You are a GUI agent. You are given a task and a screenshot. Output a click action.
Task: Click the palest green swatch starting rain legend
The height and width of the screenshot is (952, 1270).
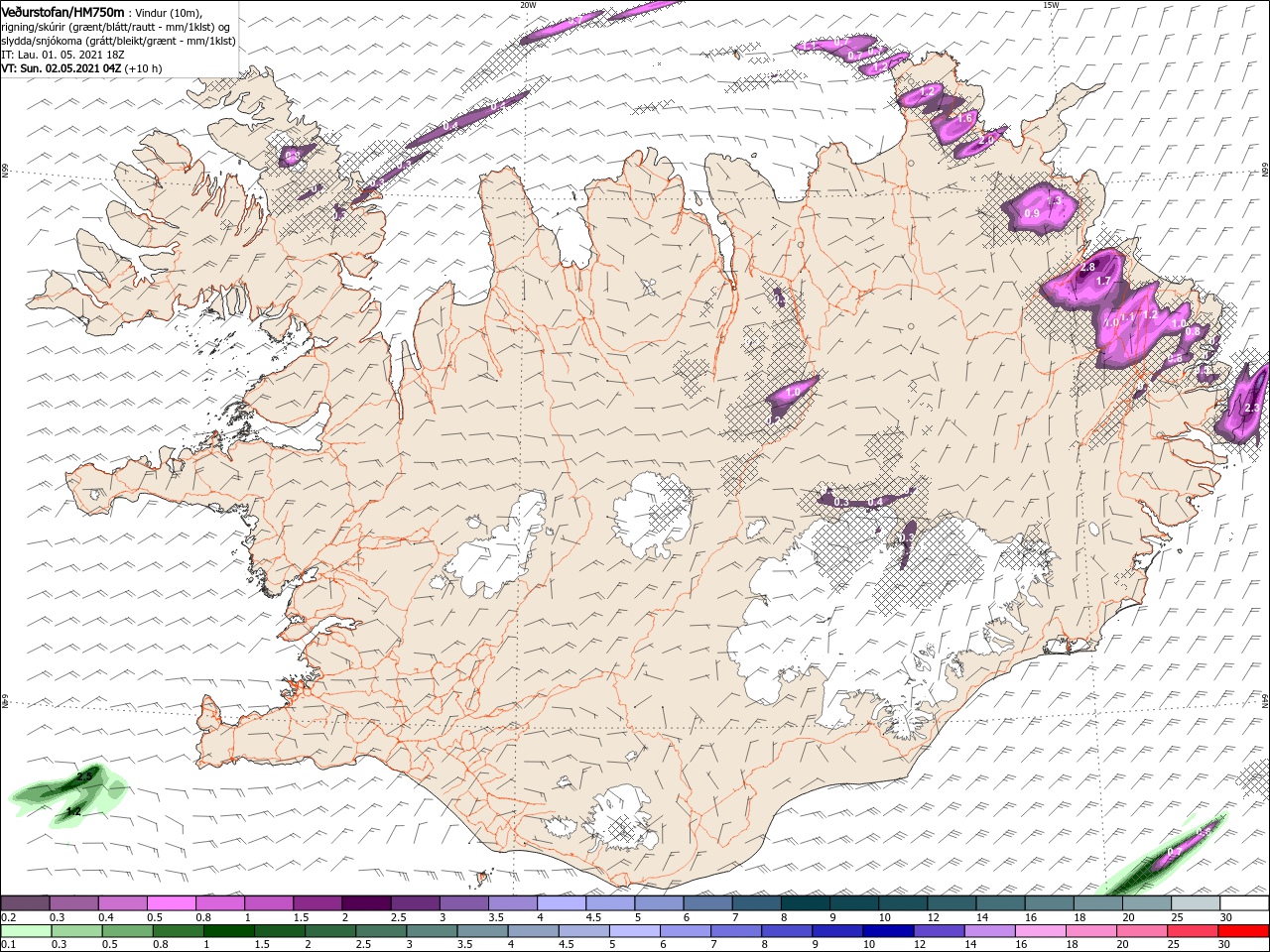(25, 931)
